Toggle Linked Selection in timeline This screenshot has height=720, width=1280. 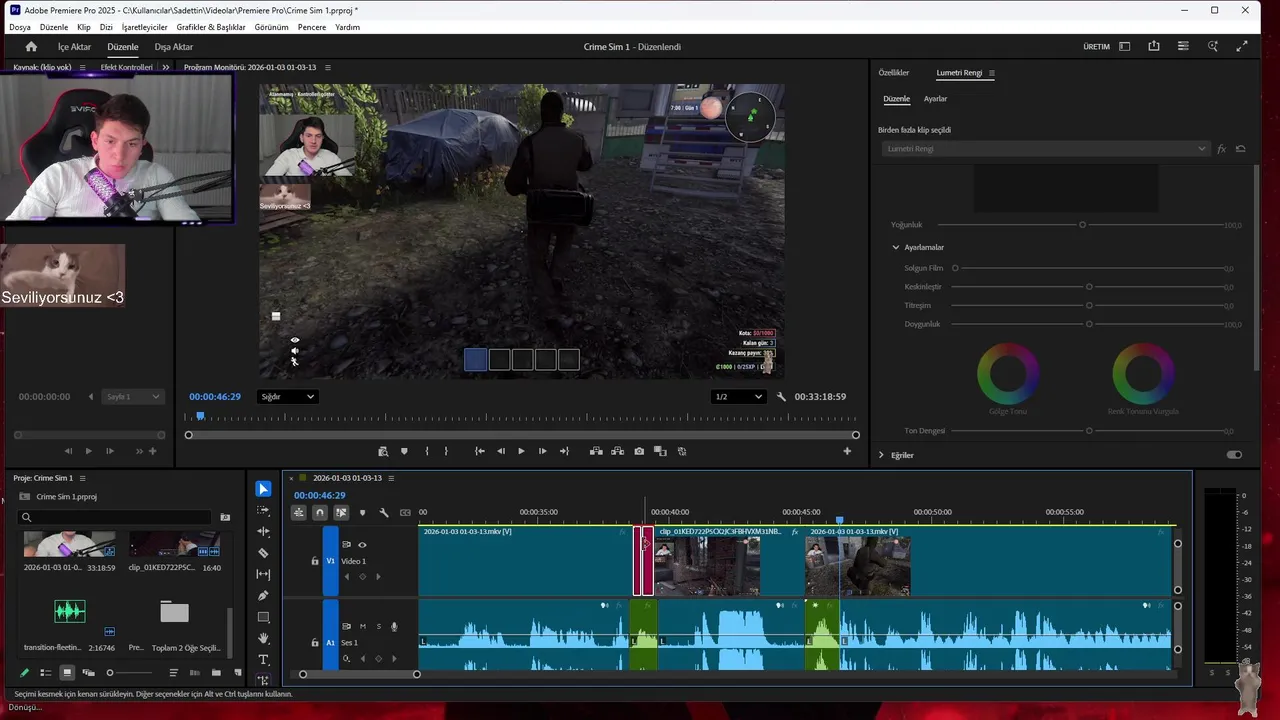tap(341, 513)
